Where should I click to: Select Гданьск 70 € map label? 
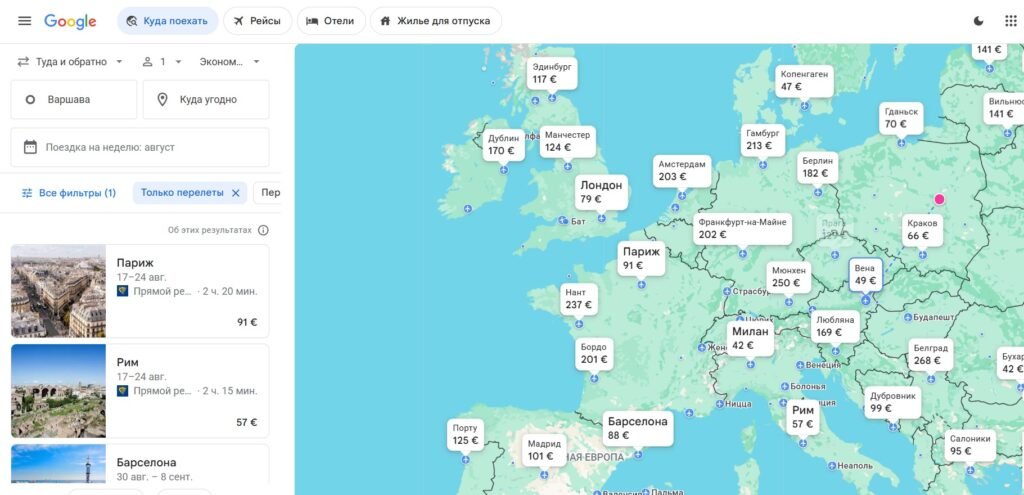pyautogui.click(x=901, y=118)
